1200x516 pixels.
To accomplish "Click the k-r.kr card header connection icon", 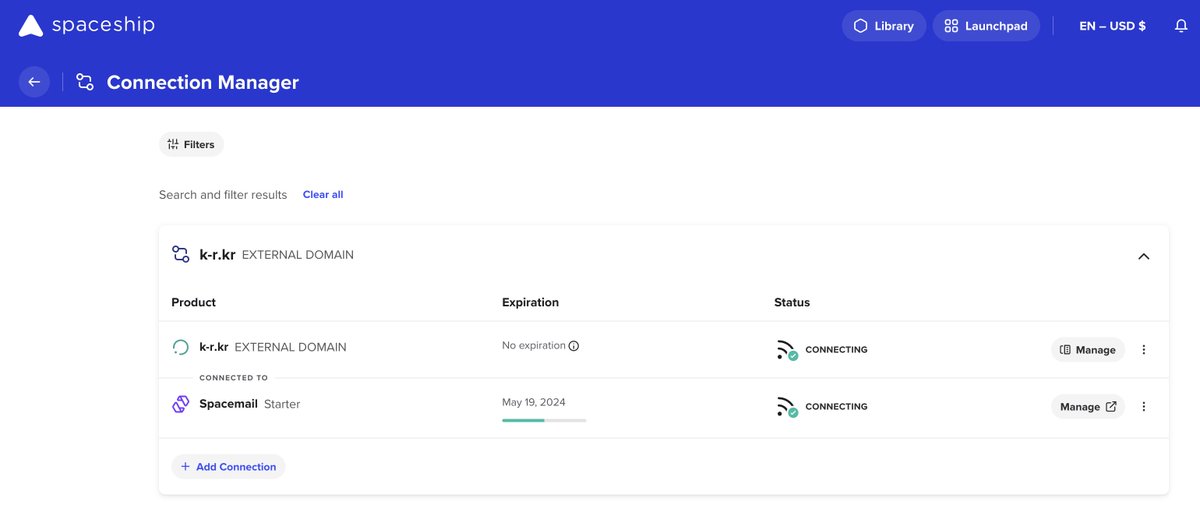I will (x=181, y=255).
